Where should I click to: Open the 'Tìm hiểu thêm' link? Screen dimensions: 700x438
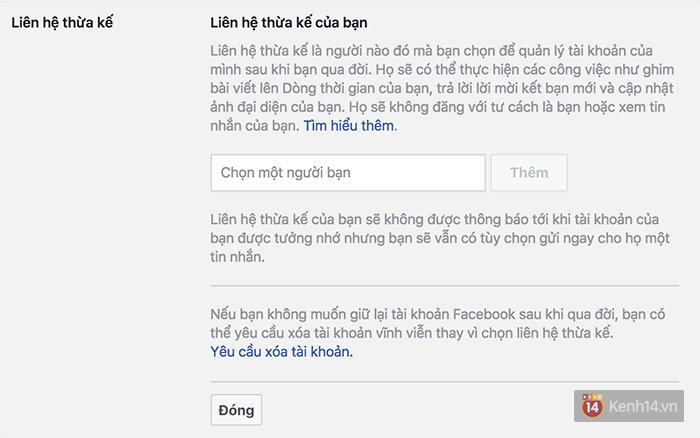tap(350, 126)
